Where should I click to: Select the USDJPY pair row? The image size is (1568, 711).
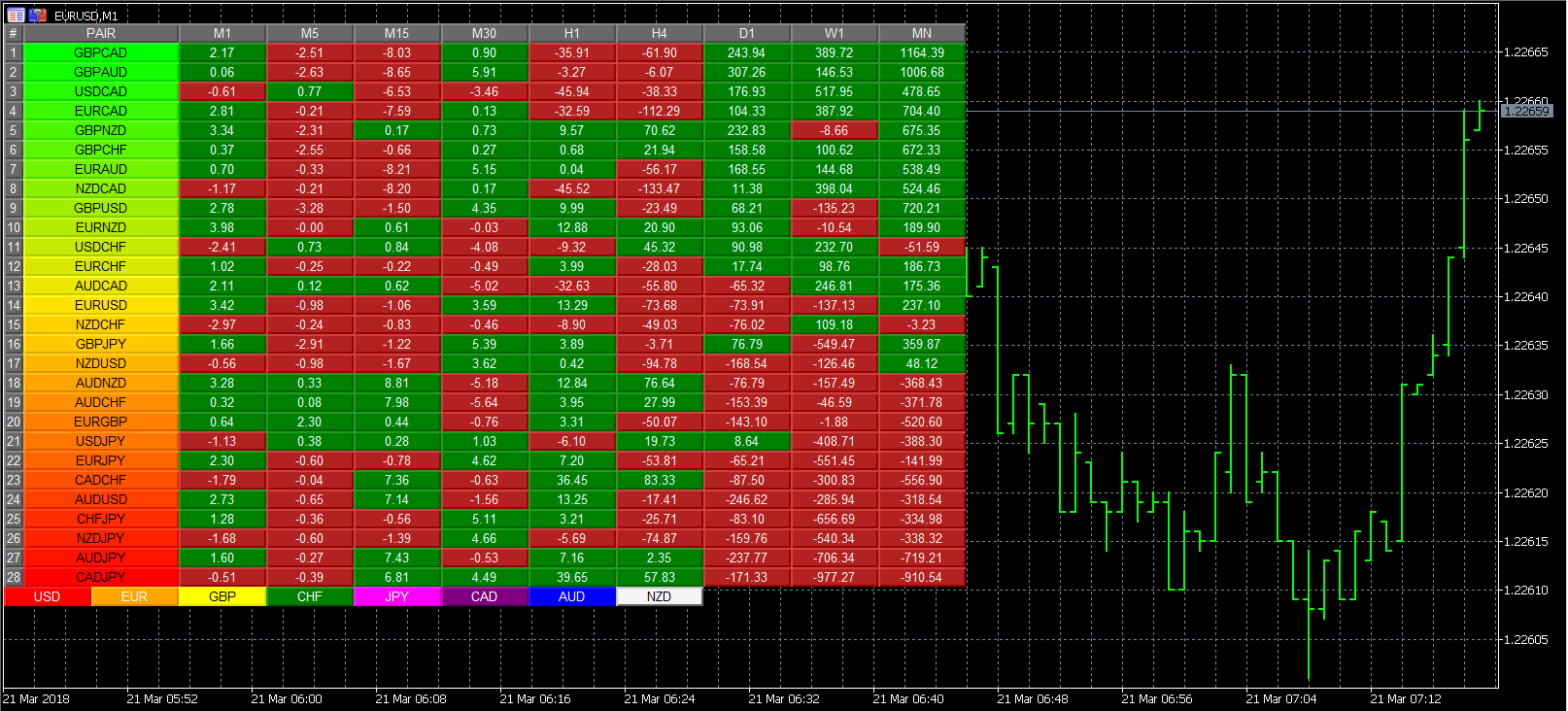100,441
